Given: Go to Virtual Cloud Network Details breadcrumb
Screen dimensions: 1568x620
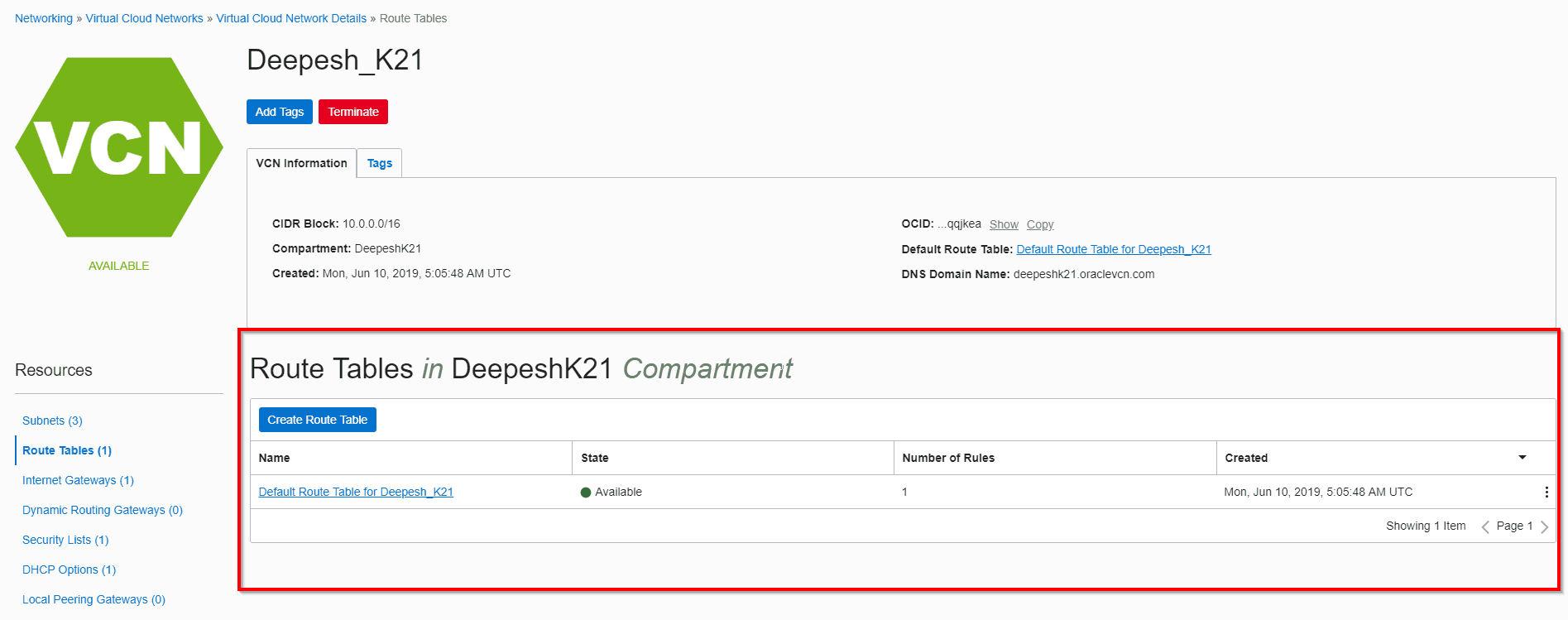Looking at the screenshot, I should 291,18.
